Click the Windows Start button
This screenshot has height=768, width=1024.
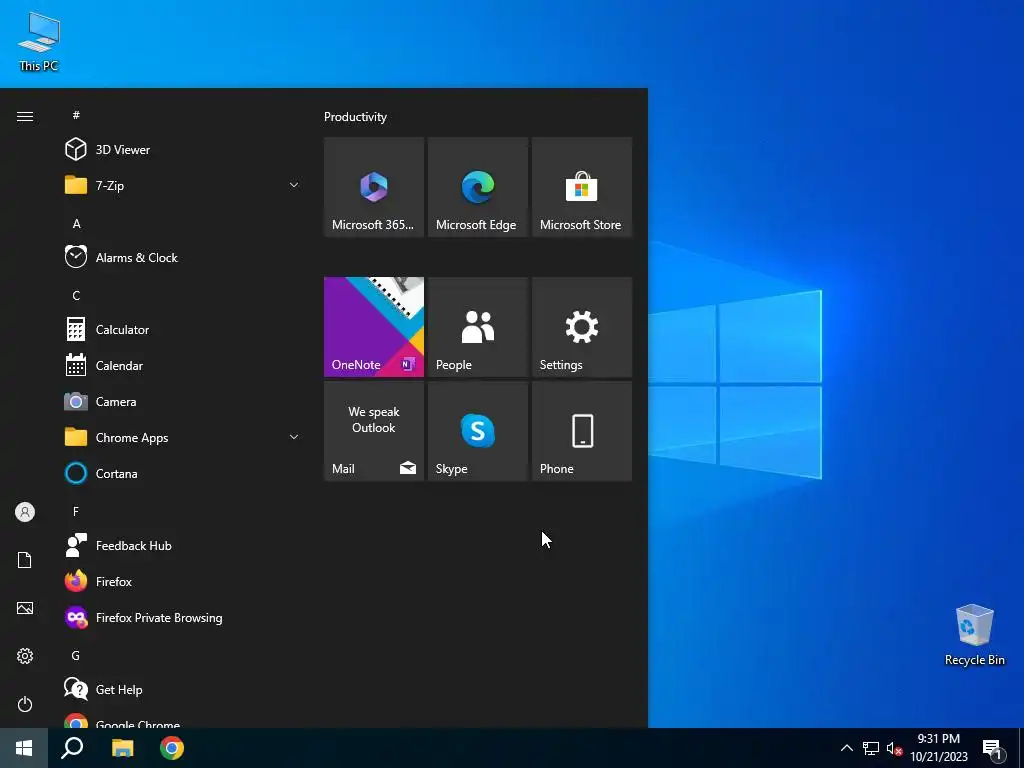click(24, 748)
